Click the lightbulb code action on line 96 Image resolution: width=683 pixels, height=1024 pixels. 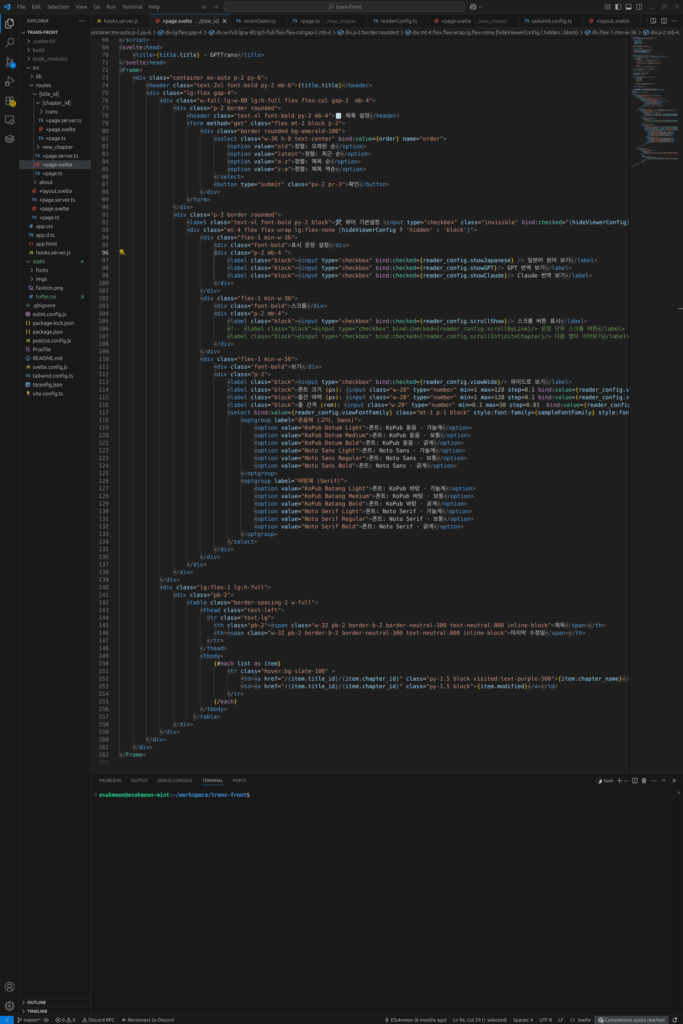tap(122, 252)
